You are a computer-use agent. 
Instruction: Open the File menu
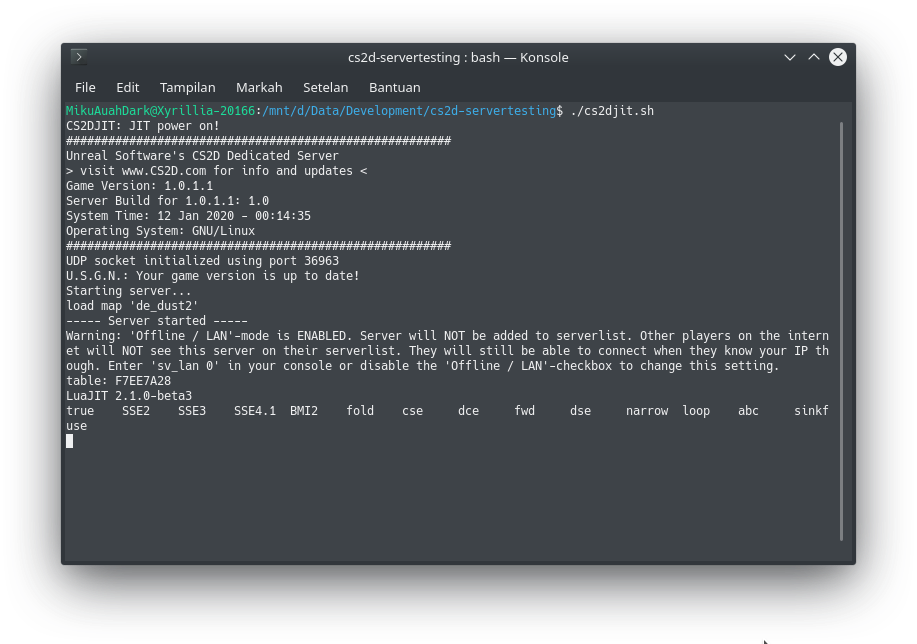(x=85, y=87)
